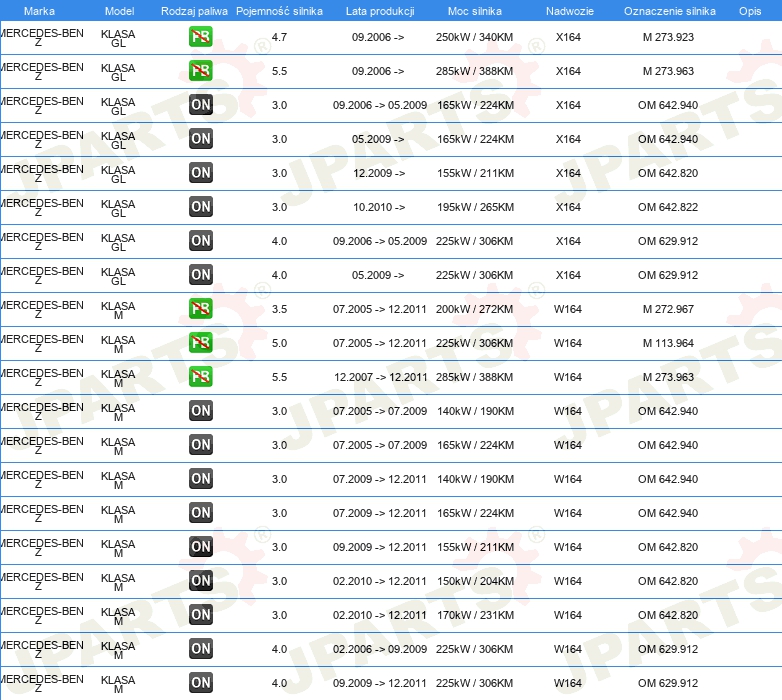Click the petrol icon in the KLASA M 5.5 row

pos(200,376)
